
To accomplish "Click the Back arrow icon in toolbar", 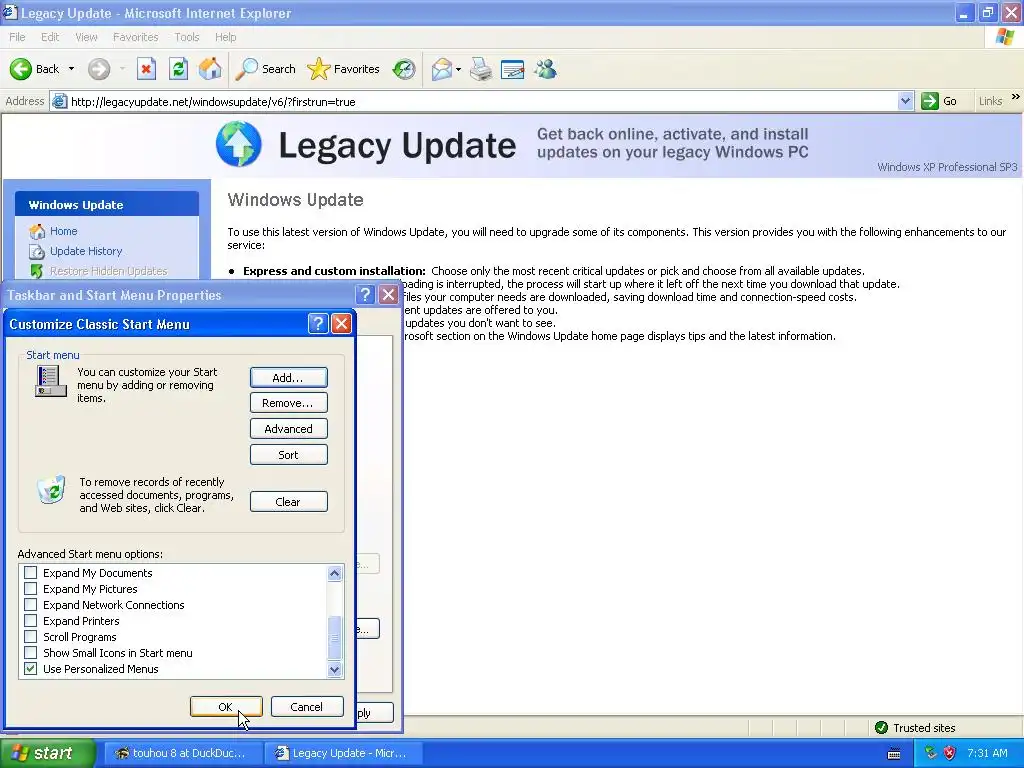I will click(21, 69).
